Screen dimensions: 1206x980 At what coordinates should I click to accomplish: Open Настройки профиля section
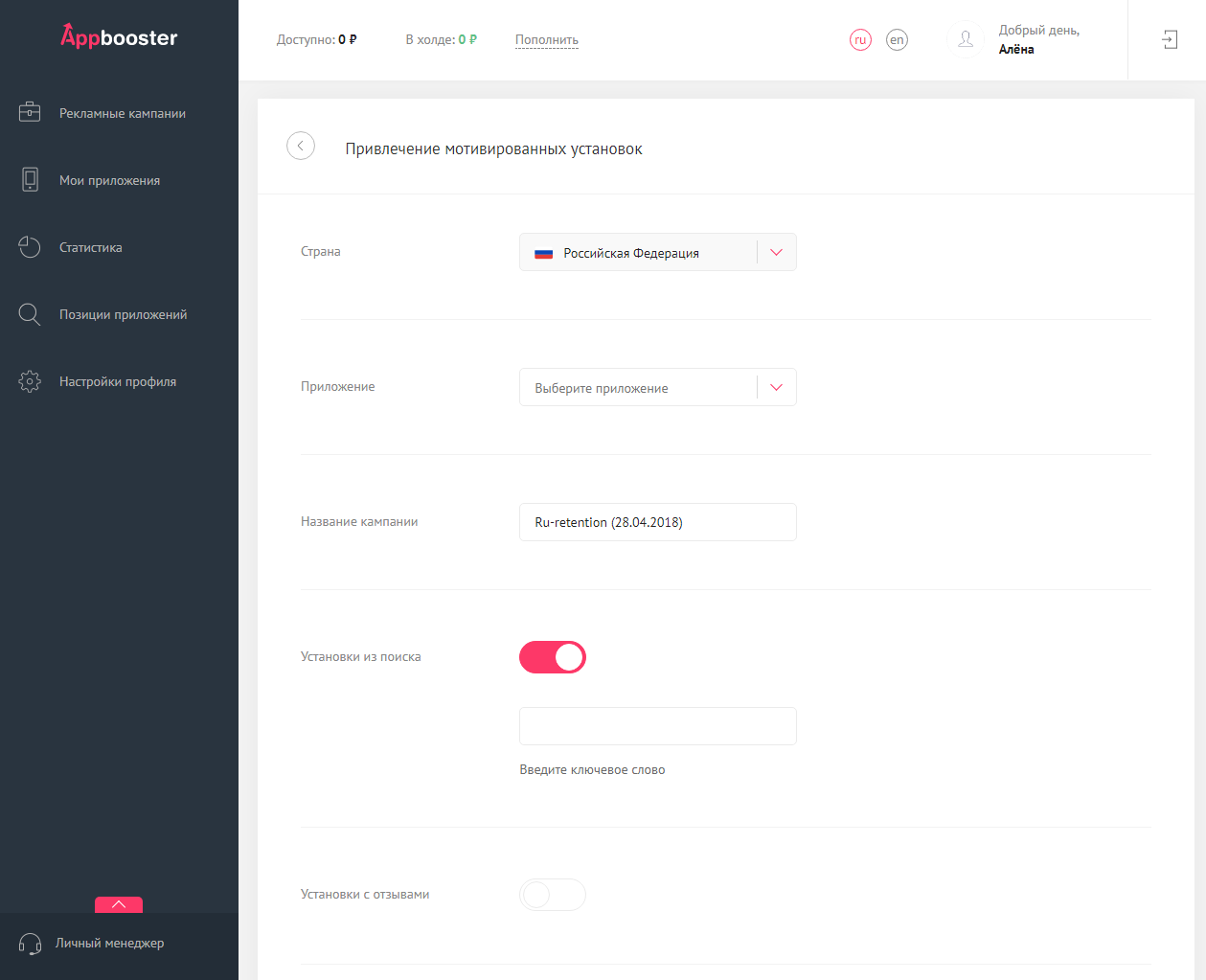click(118, 380)
